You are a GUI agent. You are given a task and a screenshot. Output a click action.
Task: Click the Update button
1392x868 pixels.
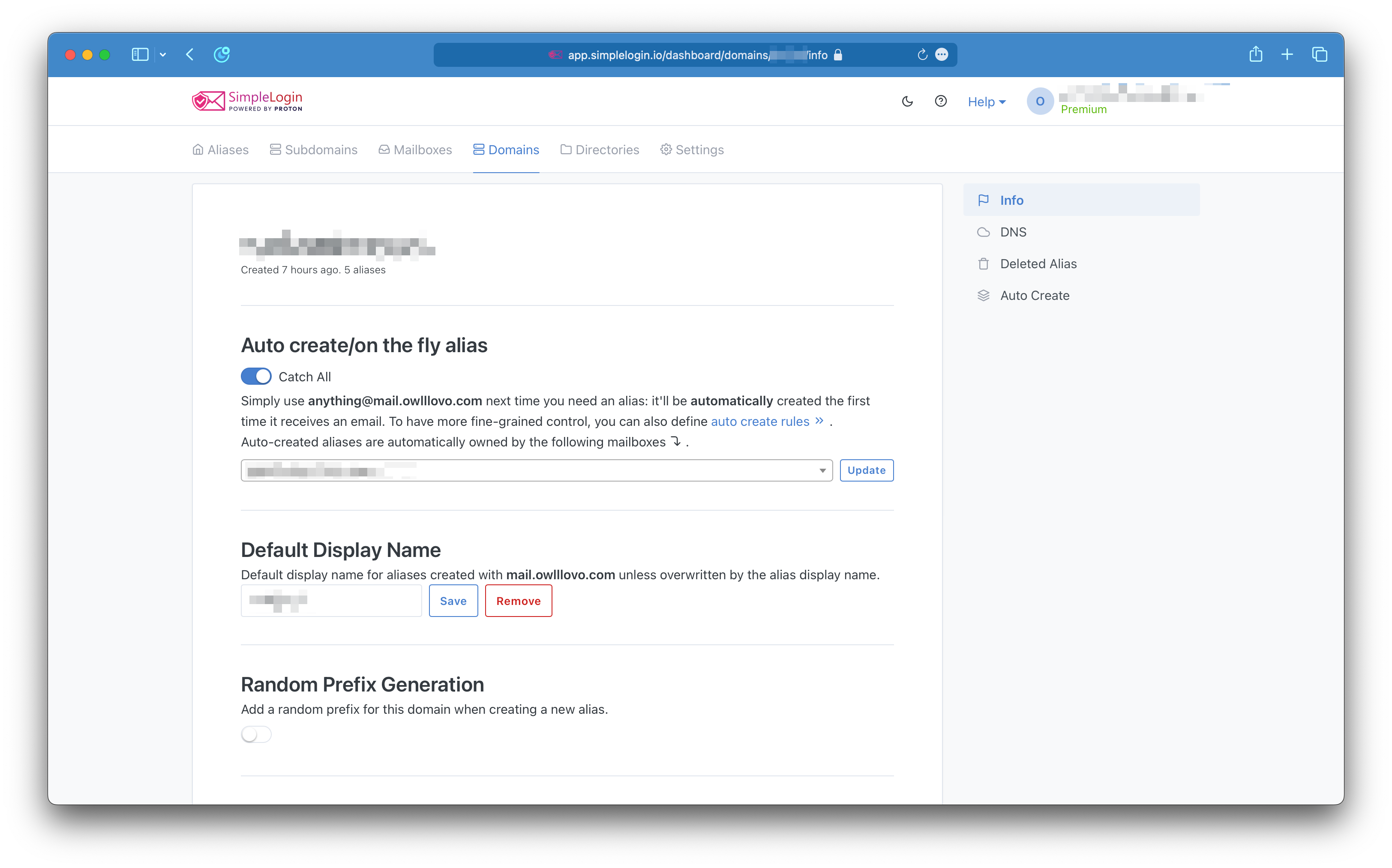click(x=866, y=471)
